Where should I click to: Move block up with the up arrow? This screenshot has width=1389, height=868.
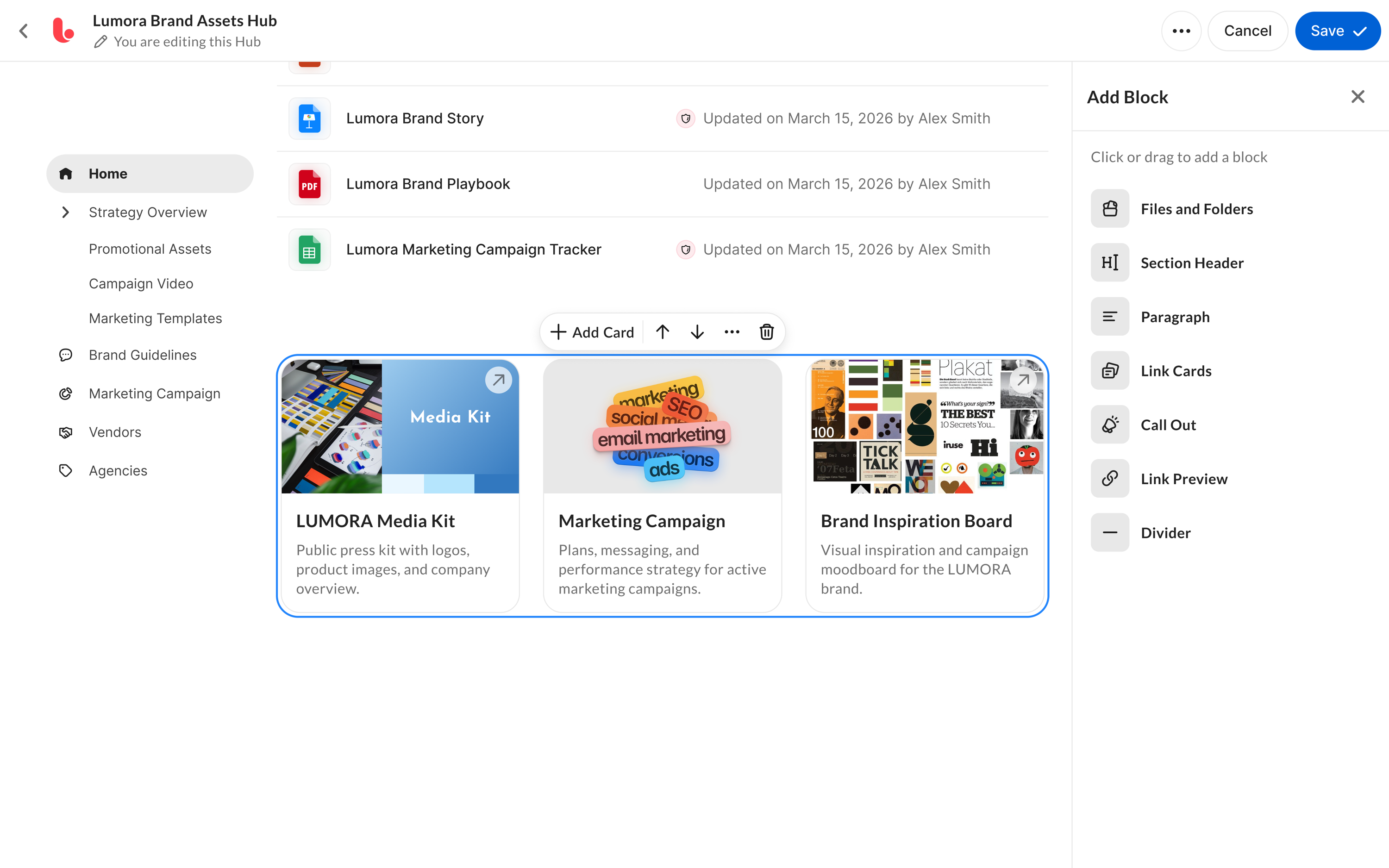663,332
